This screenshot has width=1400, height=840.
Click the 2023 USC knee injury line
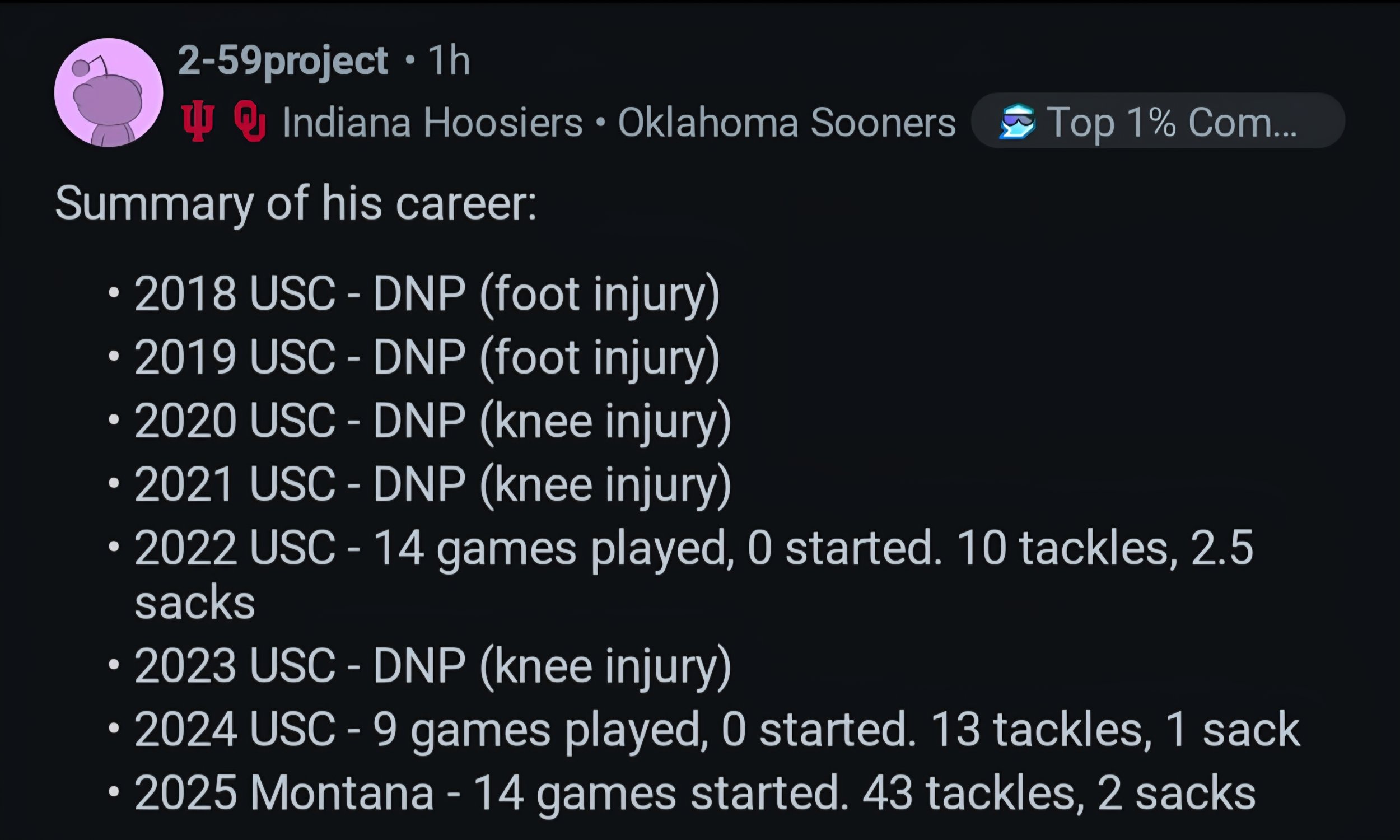tap(432, 666)
